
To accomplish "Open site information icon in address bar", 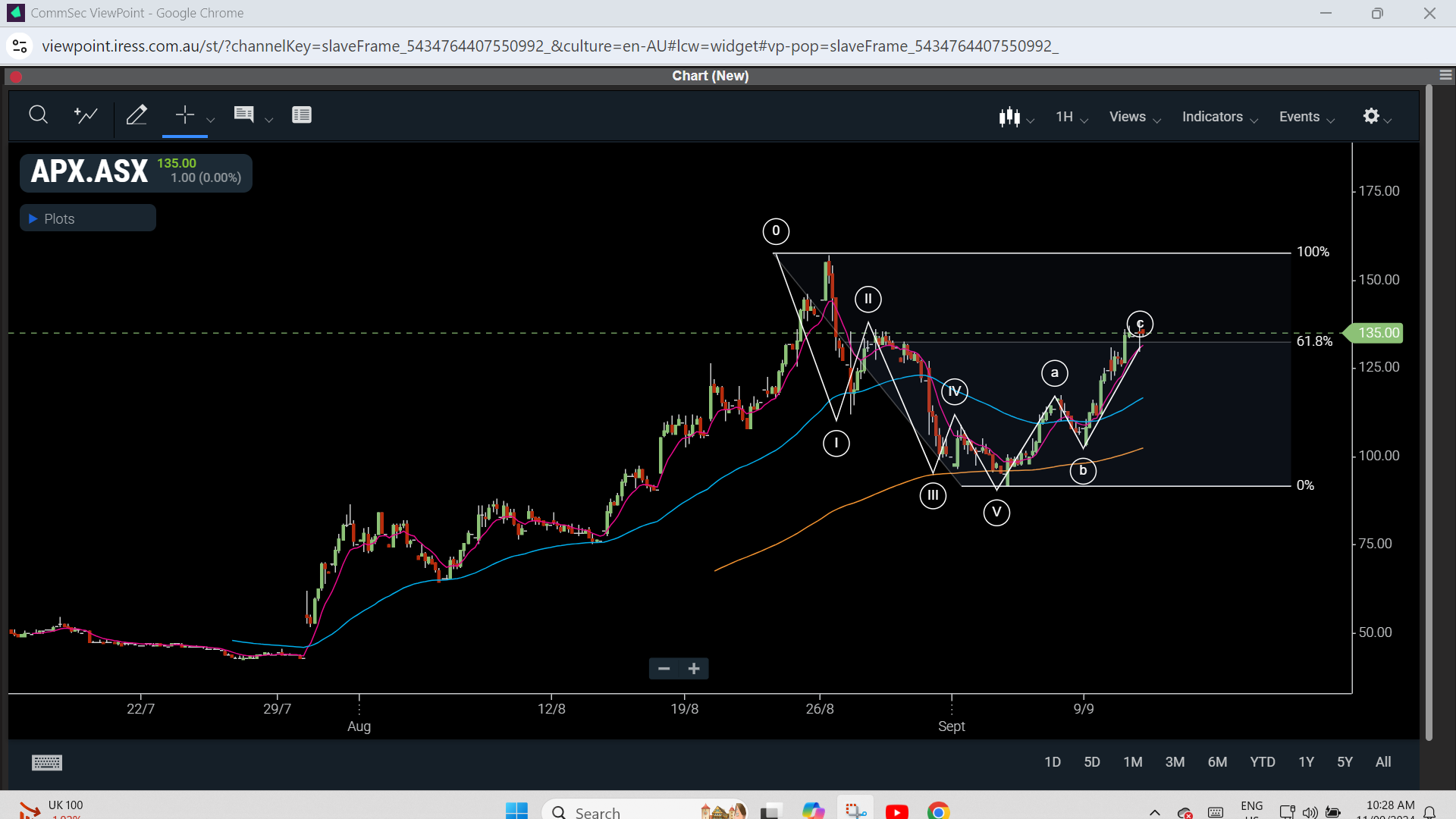I will [20, 46].
